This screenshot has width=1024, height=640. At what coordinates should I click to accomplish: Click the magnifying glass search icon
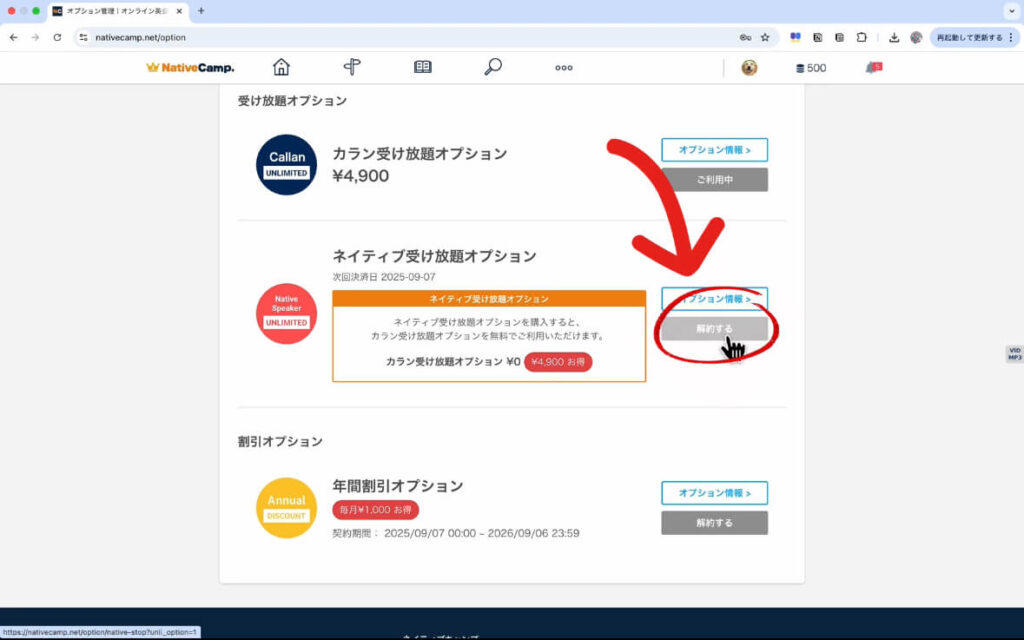point(493,67)
